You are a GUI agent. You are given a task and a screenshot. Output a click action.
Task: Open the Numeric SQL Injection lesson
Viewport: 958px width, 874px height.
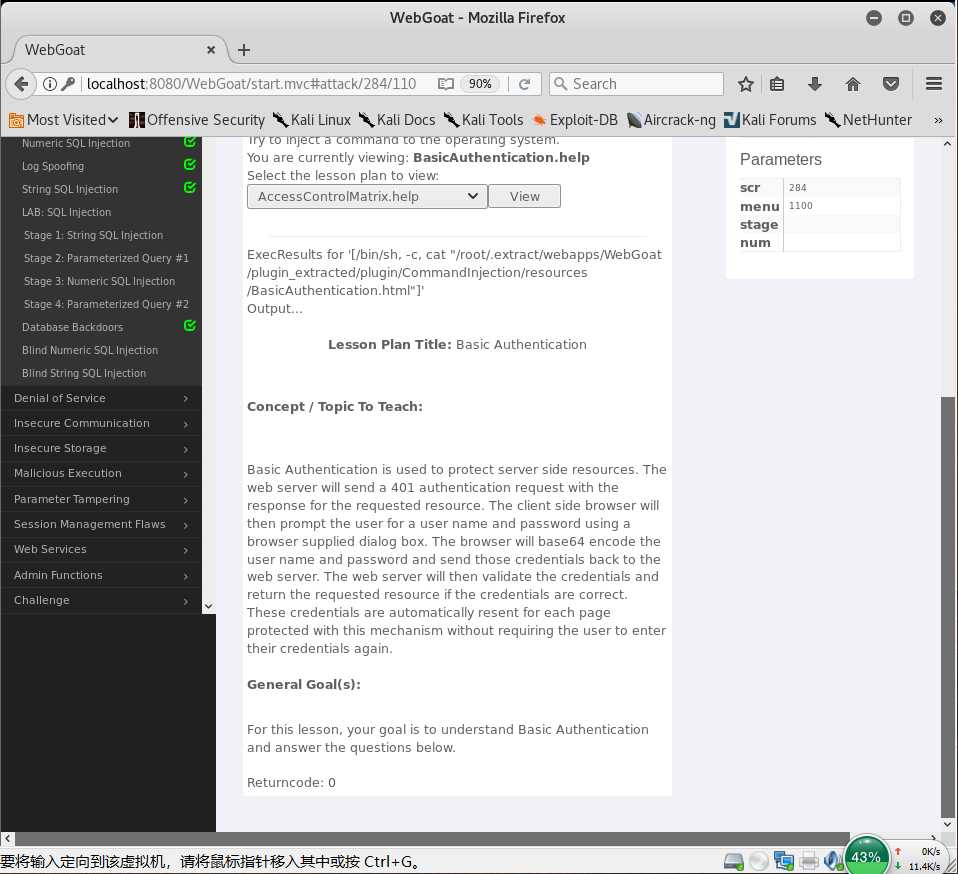(76, 143)
